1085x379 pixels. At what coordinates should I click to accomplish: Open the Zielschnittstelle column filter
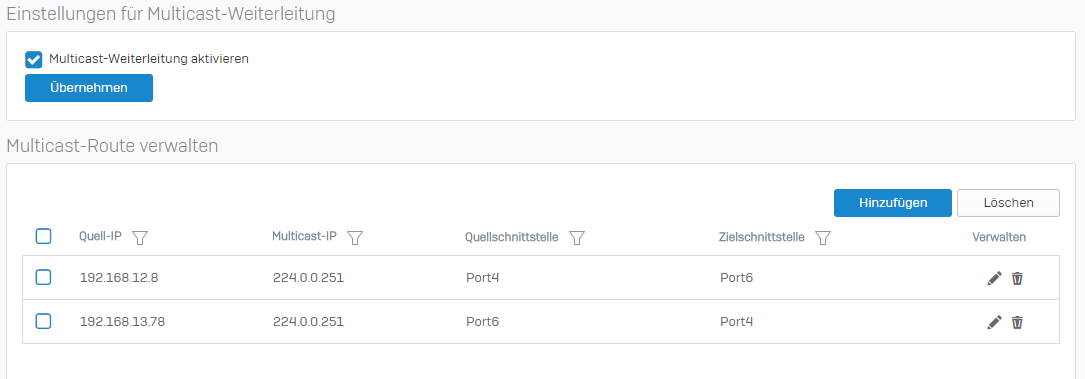pyautogui.click(x=823, y=237)
